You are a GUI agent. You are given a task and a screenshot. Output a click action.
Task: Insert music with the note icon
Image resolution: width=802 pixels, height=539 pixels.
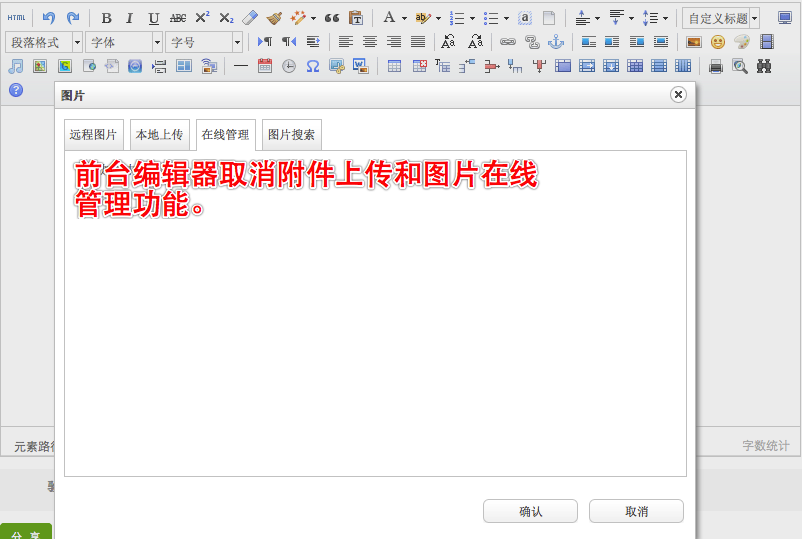(x=16, y=66)
